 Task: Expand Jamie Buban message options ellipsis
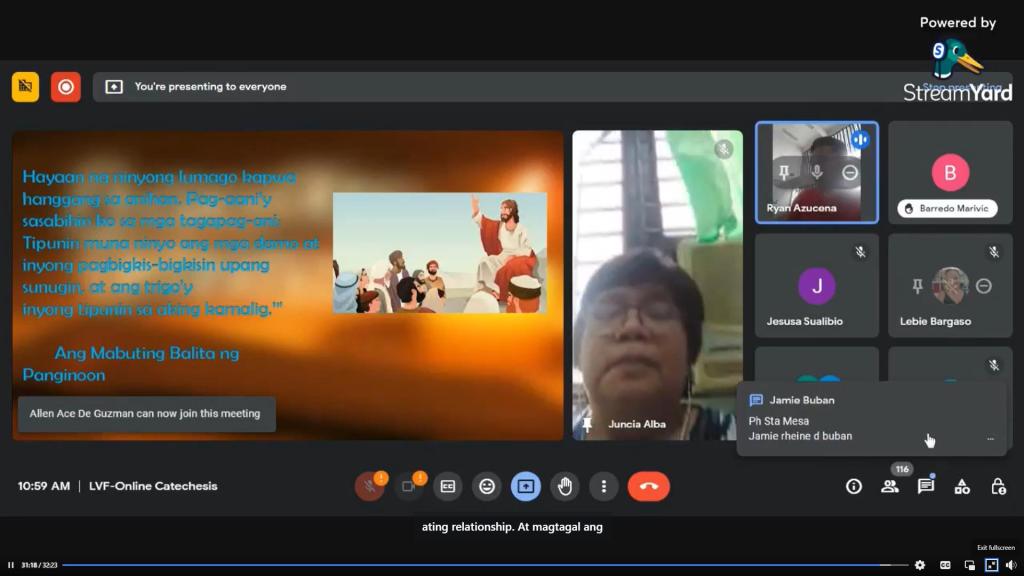tap(990, 438)
